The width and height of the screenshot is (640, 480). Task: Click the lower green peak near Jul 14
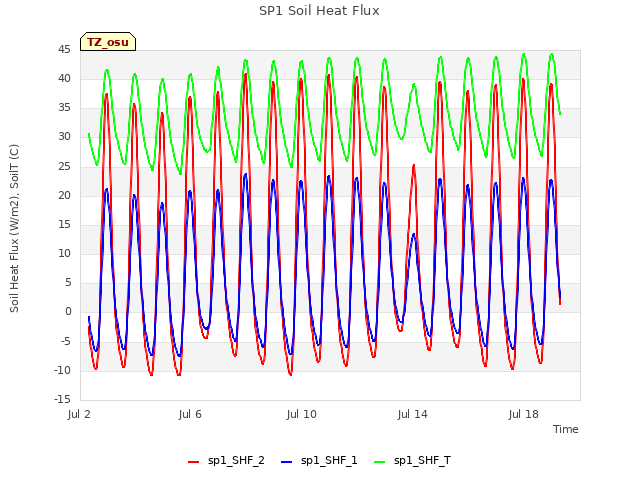coord(413,85)
